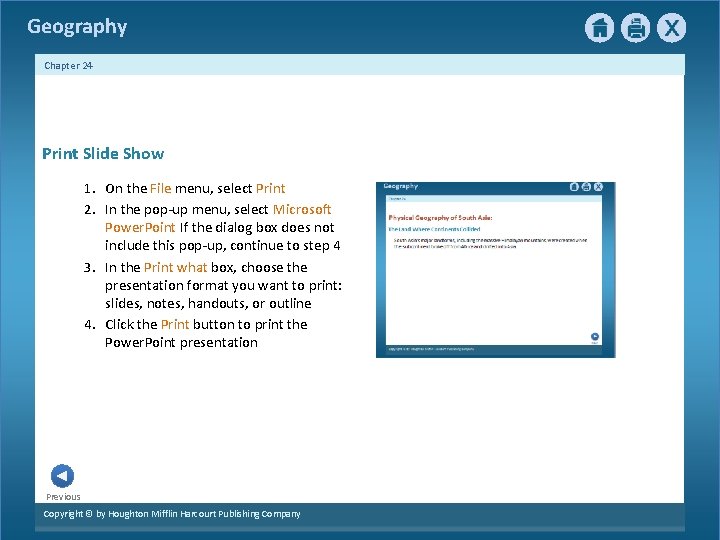The image size is (720, 540).
Task: Exit the presentation with X icon
Action: click(671, 28)
